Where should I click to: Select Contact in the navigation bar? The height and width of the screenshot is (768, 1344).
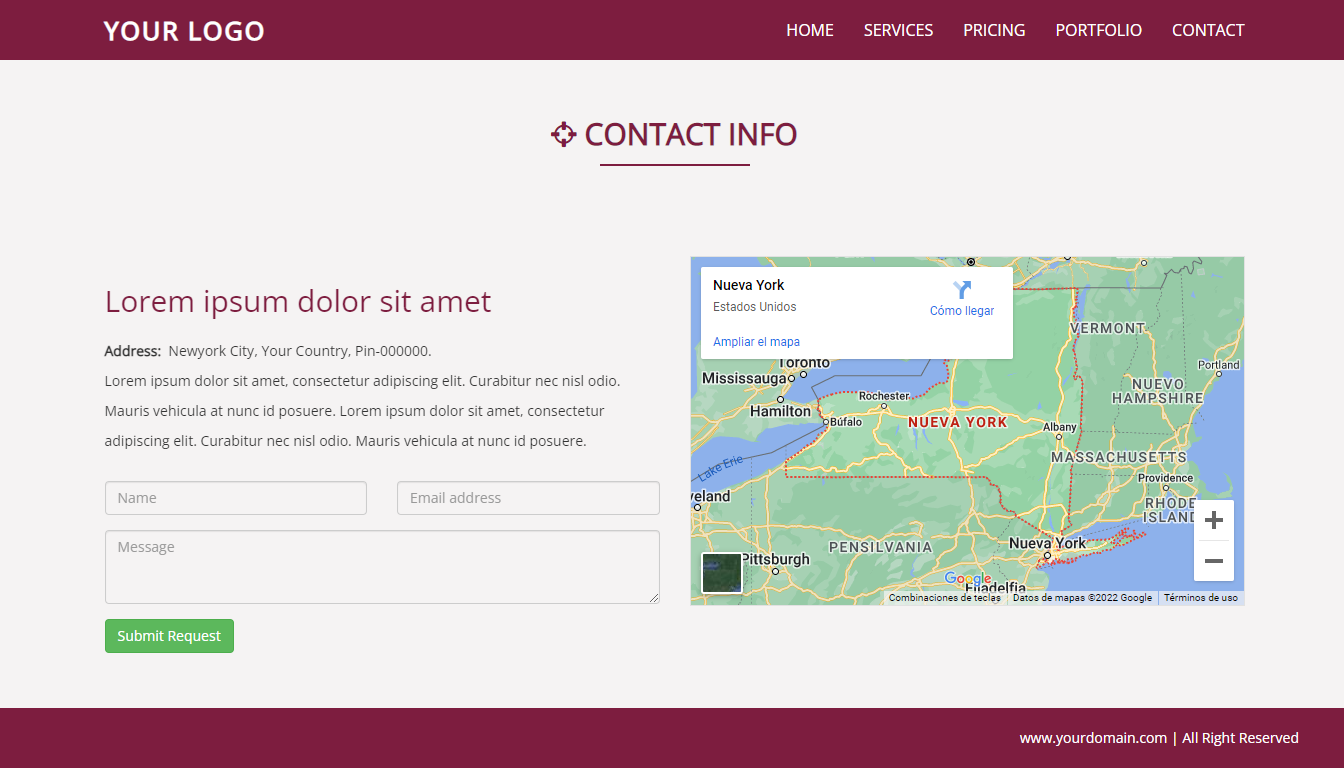[1208, 30]
